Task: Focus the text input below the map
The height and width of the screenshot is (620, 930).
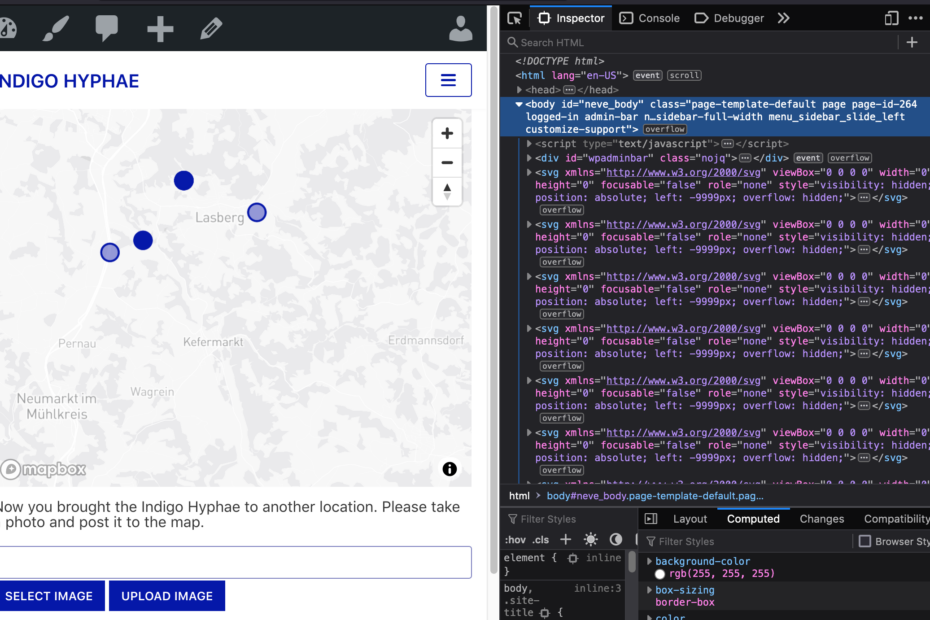Action: click(235, 562)
